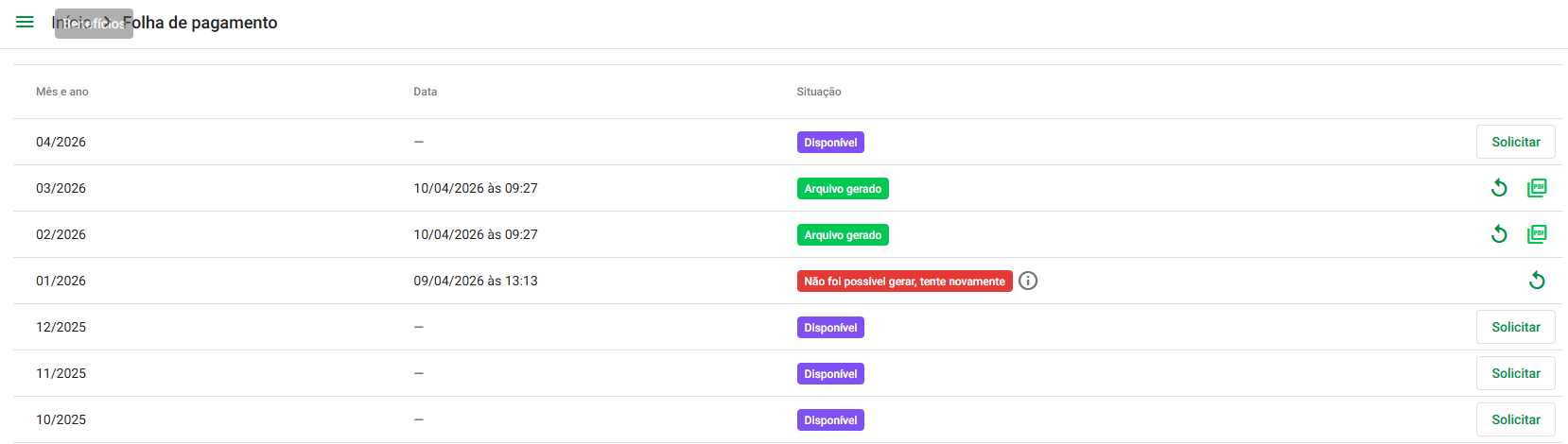
Task: Go to Início in the breadcrumb
Action: pyautogui.click(x=71, y=23)
